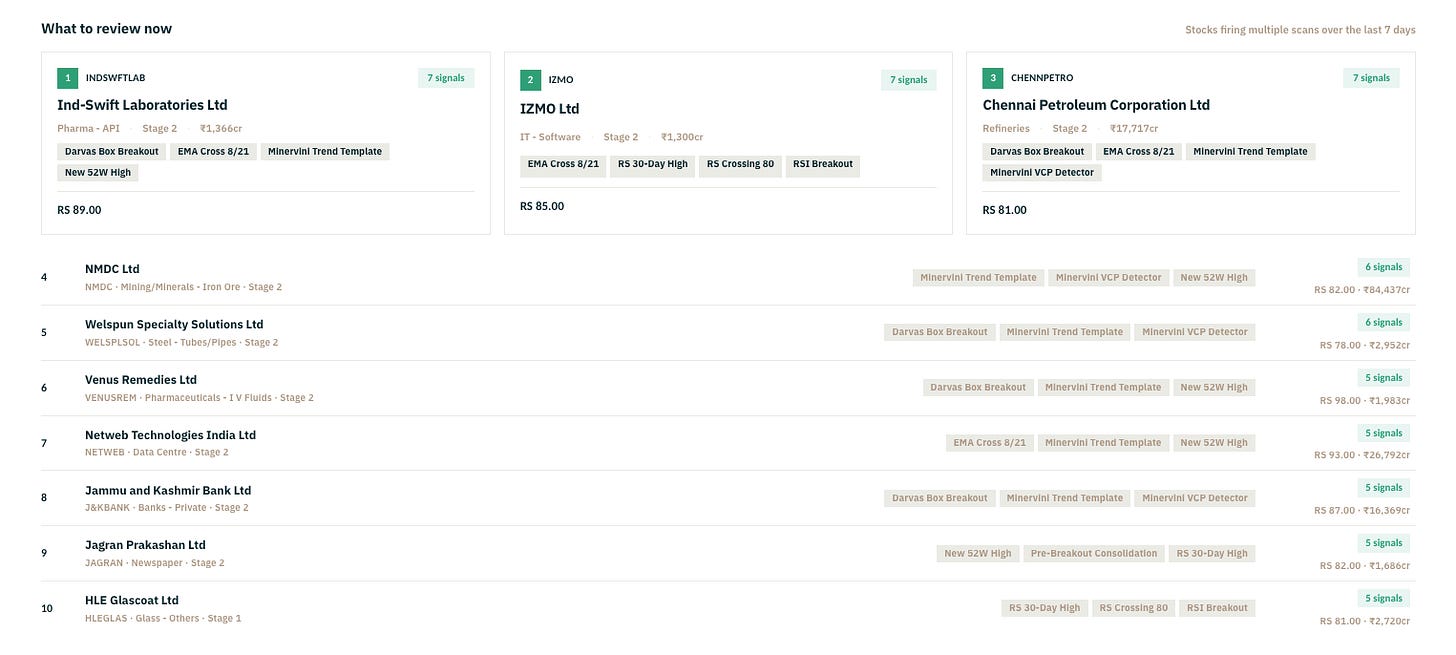The height and width of the screenshot is (655, 1456).
Task: Click 5 signals badge in J&K Bank row
Action: pos(1384,488)
